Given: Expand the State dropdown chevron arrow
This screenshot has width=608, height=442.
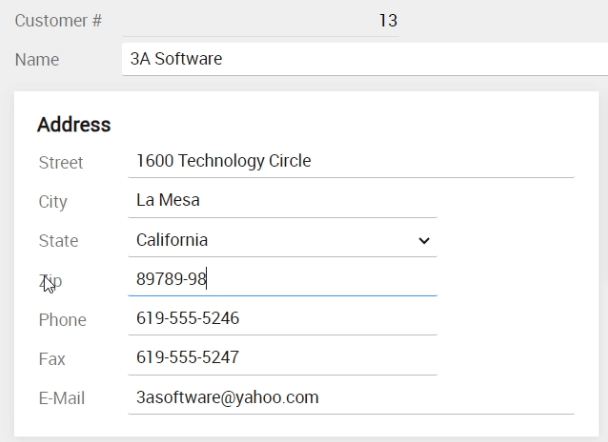Looking at the screenshot, I should click(x=423, y=241).
